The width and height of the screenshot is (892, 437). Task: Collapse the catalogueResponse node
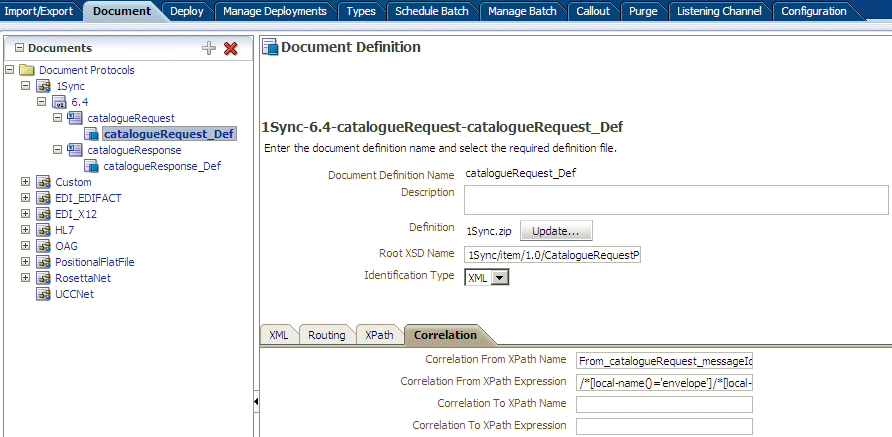(57, 150)
